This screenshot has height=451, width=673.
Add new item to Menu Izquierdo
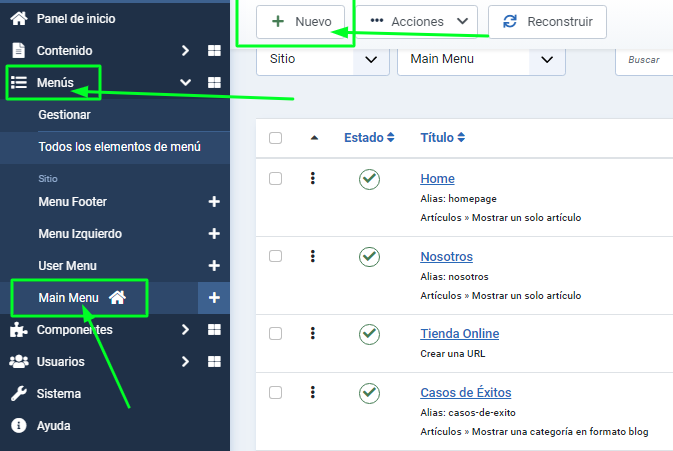(x=213, y=234)
